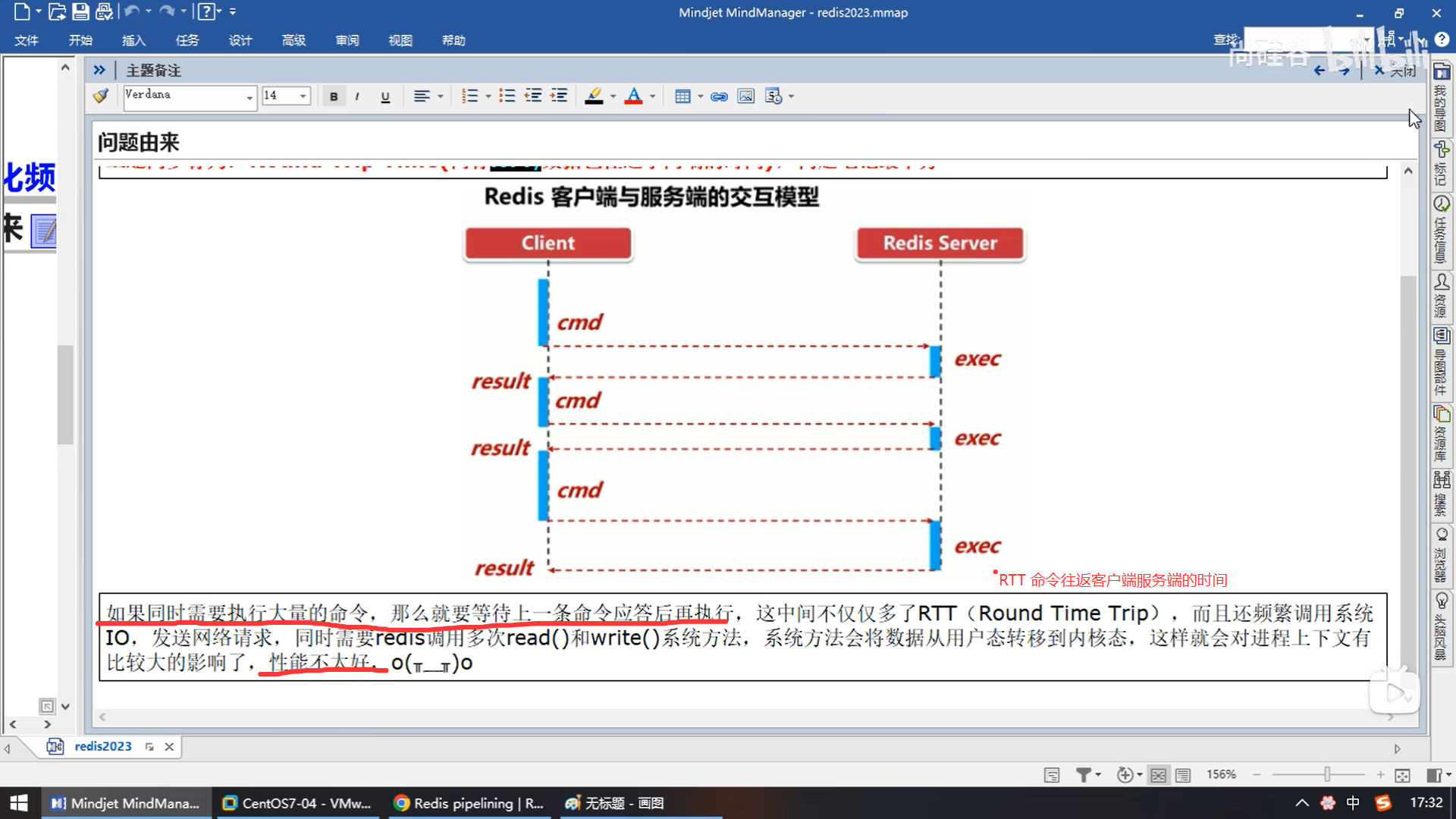
Task: Click the format painter brush icon
Action: click(x=100, y=96)
